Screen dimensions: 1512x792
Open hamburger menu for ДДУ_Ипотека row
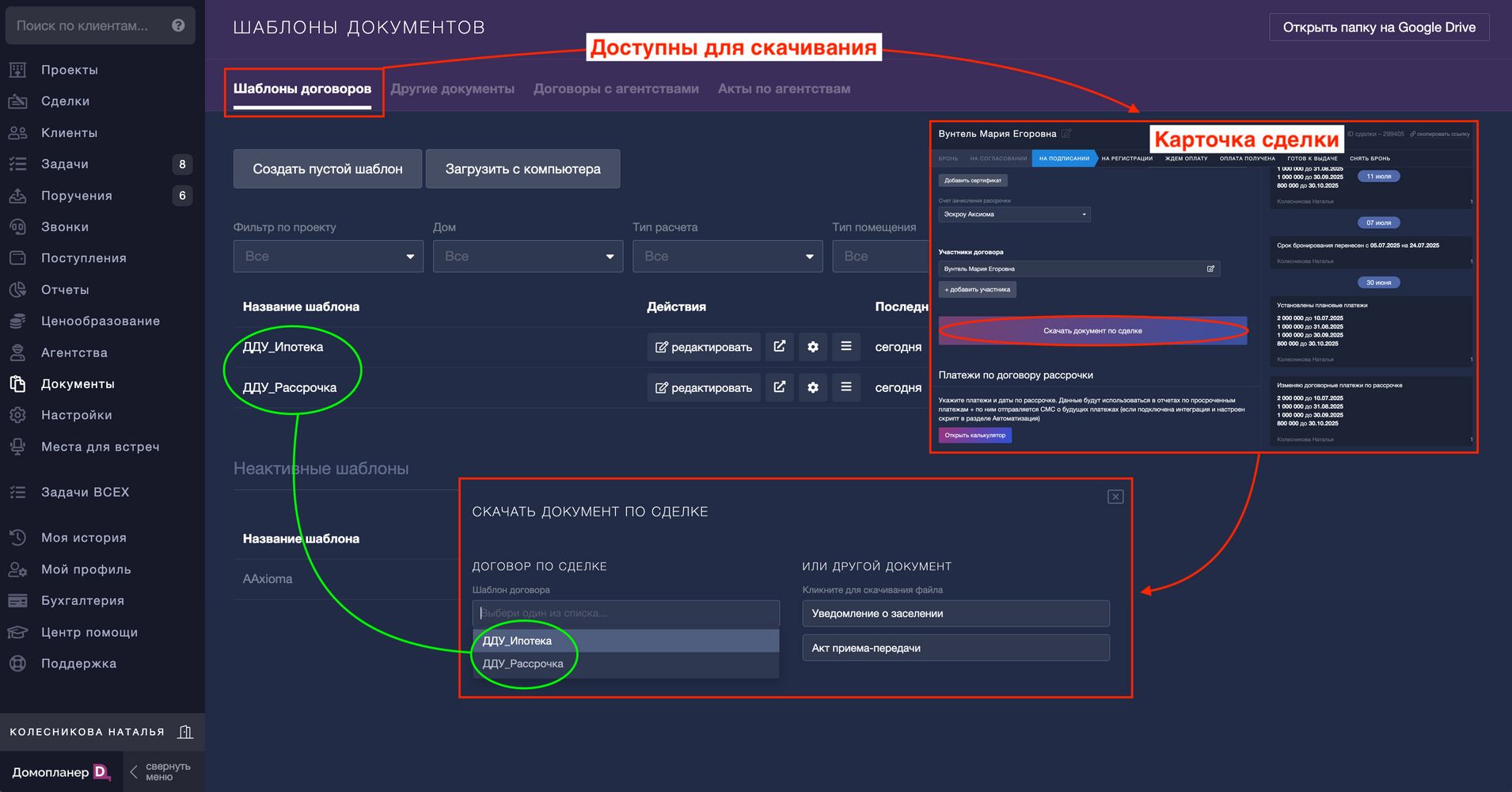pos(846,346)
